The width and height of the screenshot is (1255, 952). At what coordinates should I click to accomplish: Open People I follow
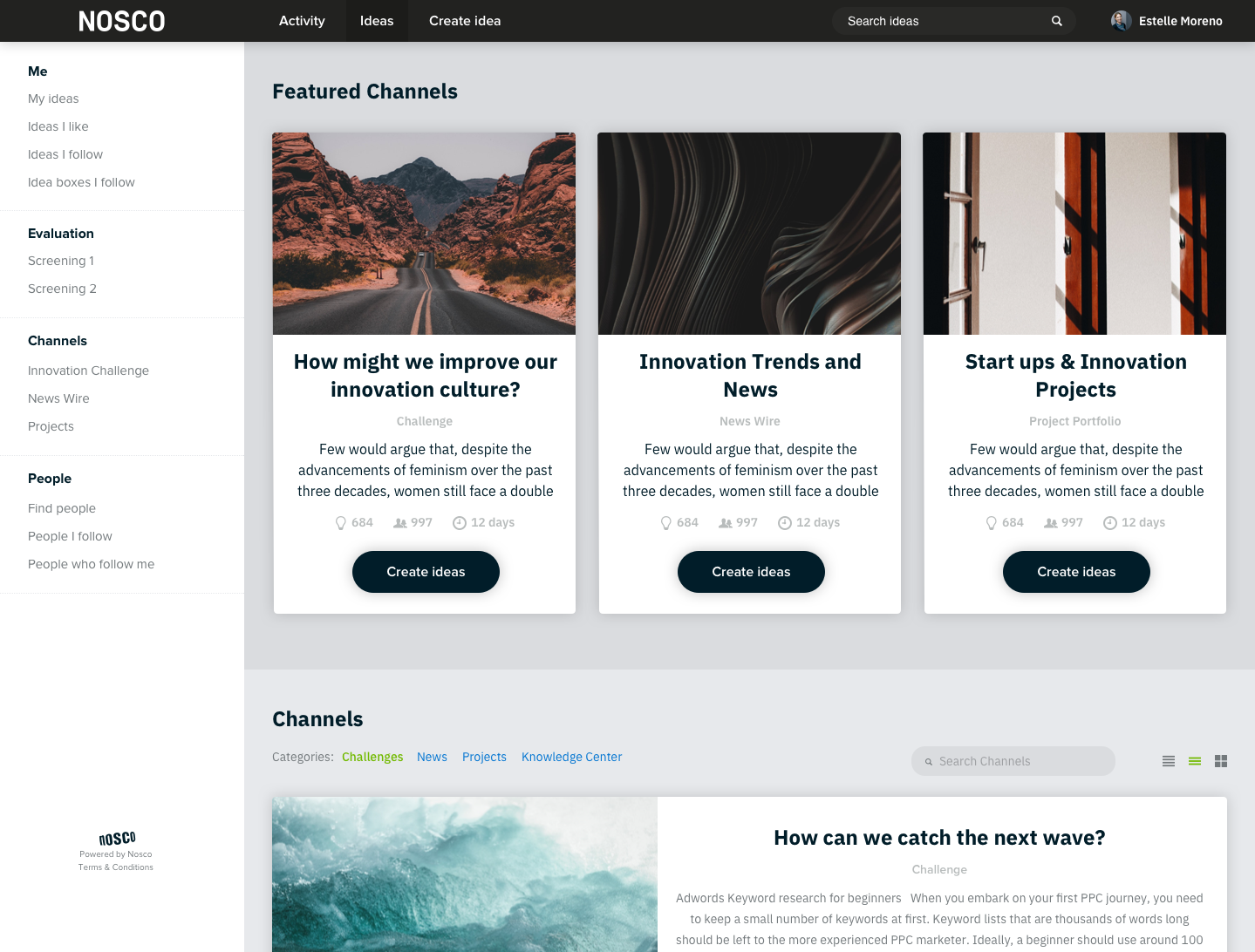coord(70,536)
